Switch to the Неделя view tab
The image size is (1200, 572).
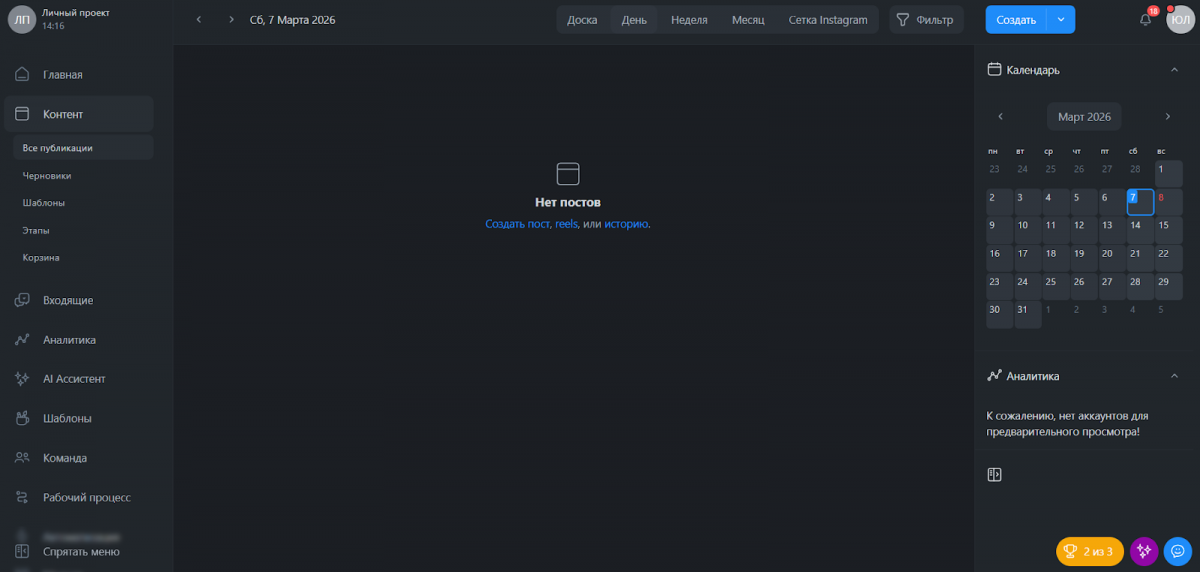point(689,20)
